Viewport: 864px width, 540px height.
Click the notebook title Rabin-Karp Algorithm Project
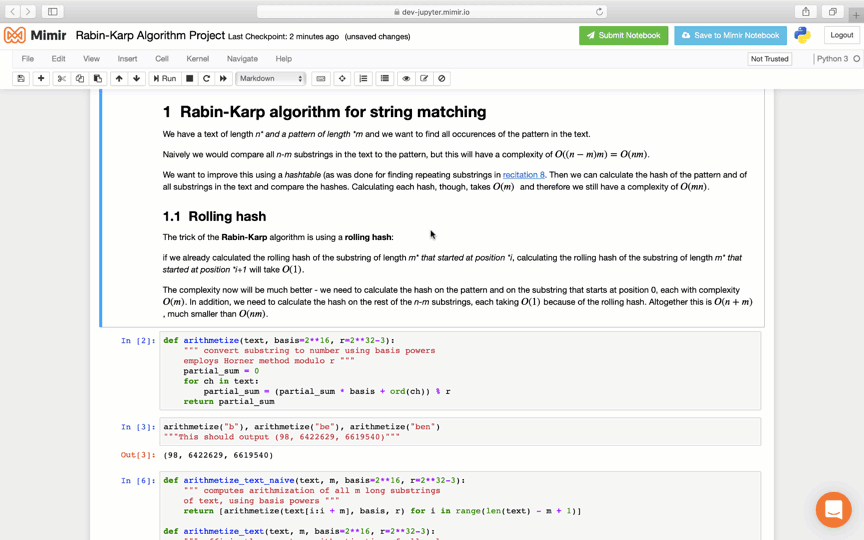[x=150, y=36]
